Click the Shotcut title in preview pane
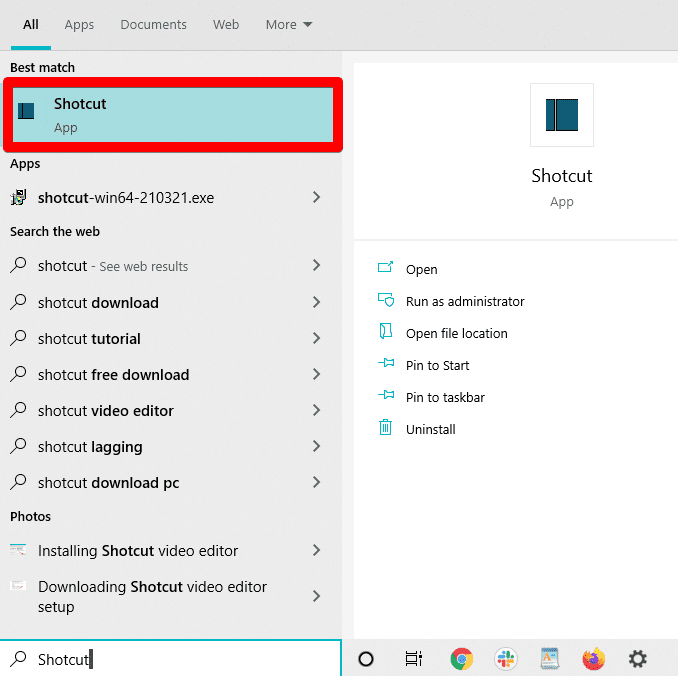The image size is (678, 676). tap(562, 176)
